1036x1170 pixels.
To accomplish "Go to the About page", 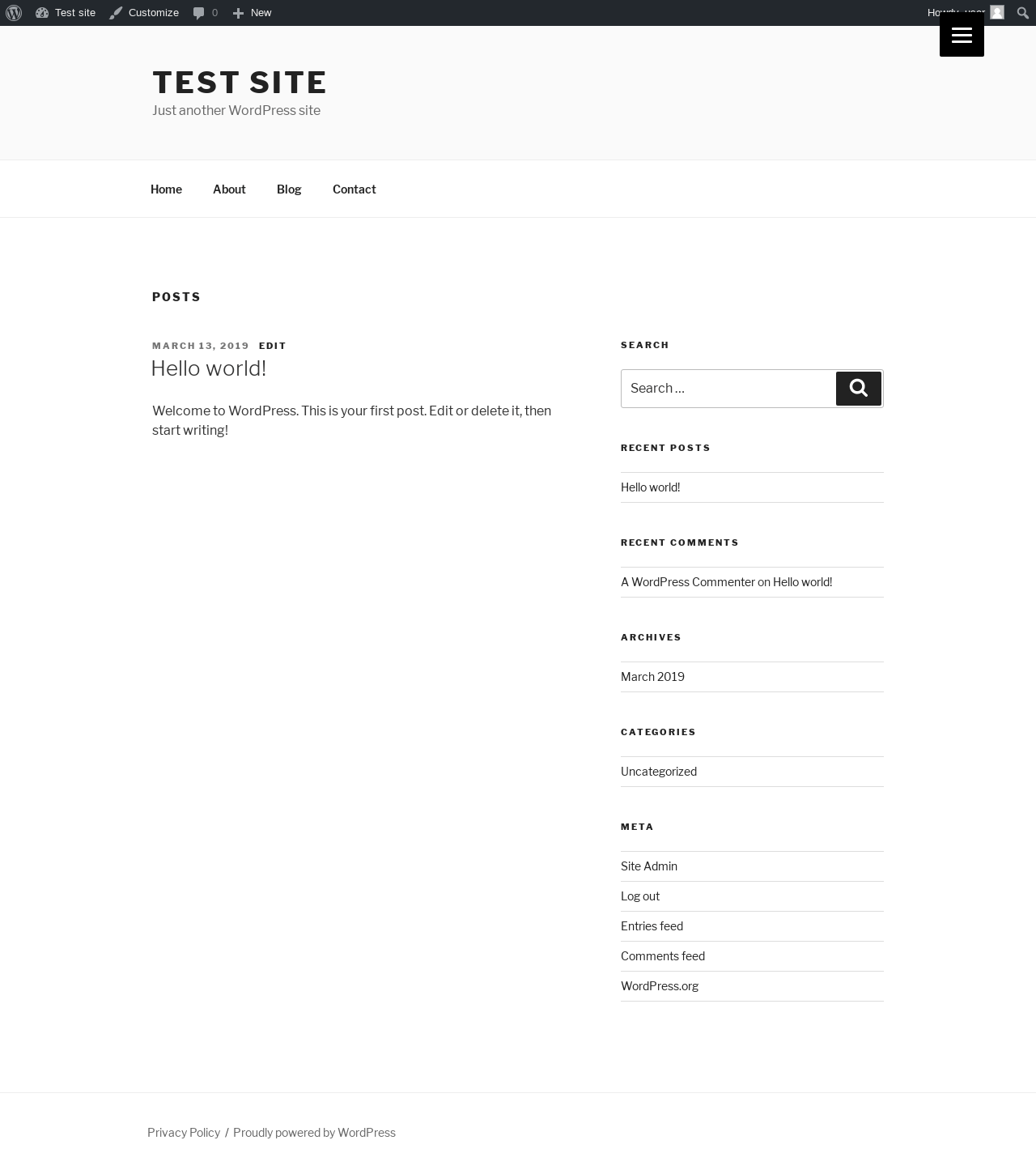I will pos(229,189).
